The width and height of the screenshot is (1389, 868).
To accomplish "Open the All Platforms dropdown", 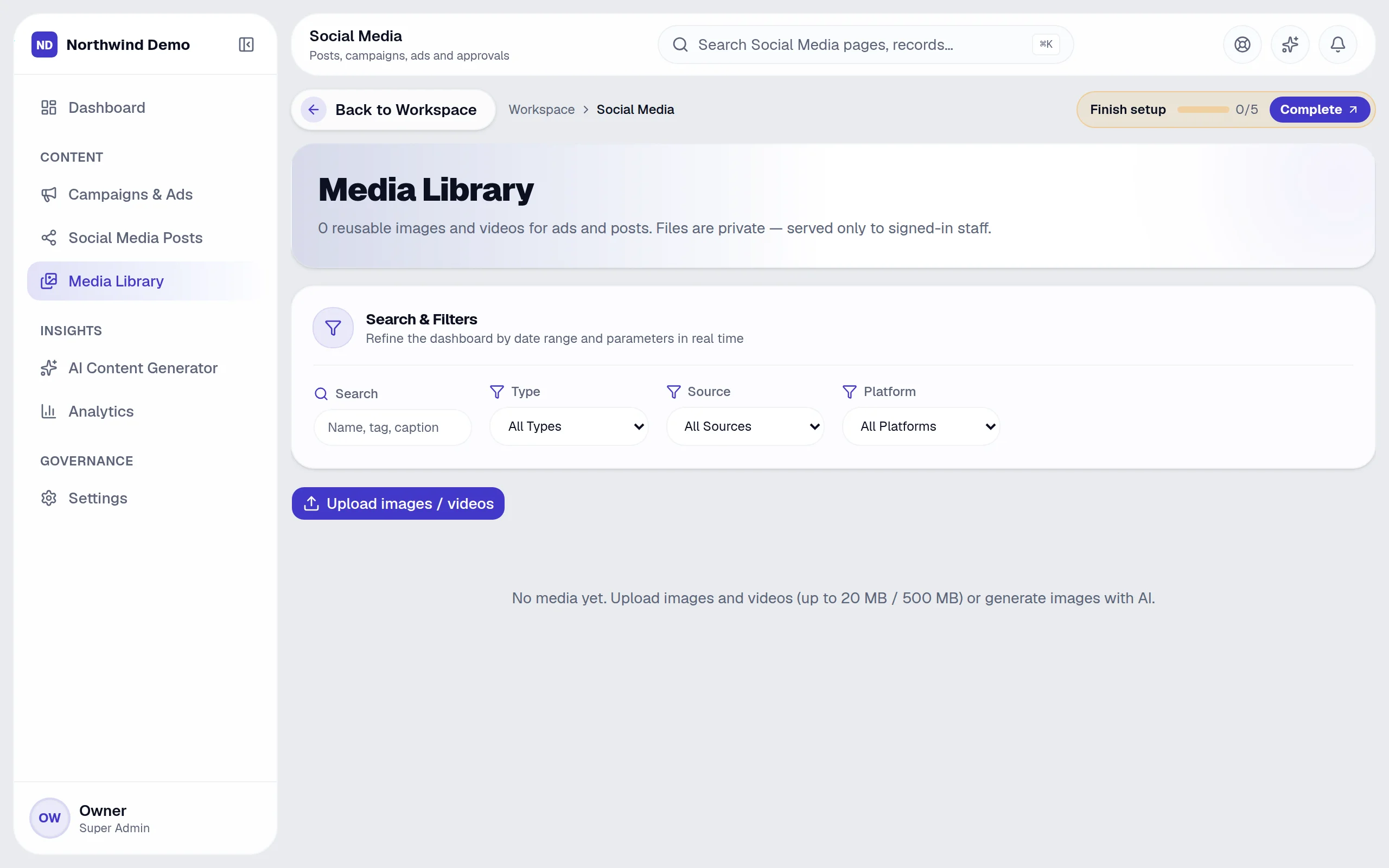I will click(x=921, y=426).
